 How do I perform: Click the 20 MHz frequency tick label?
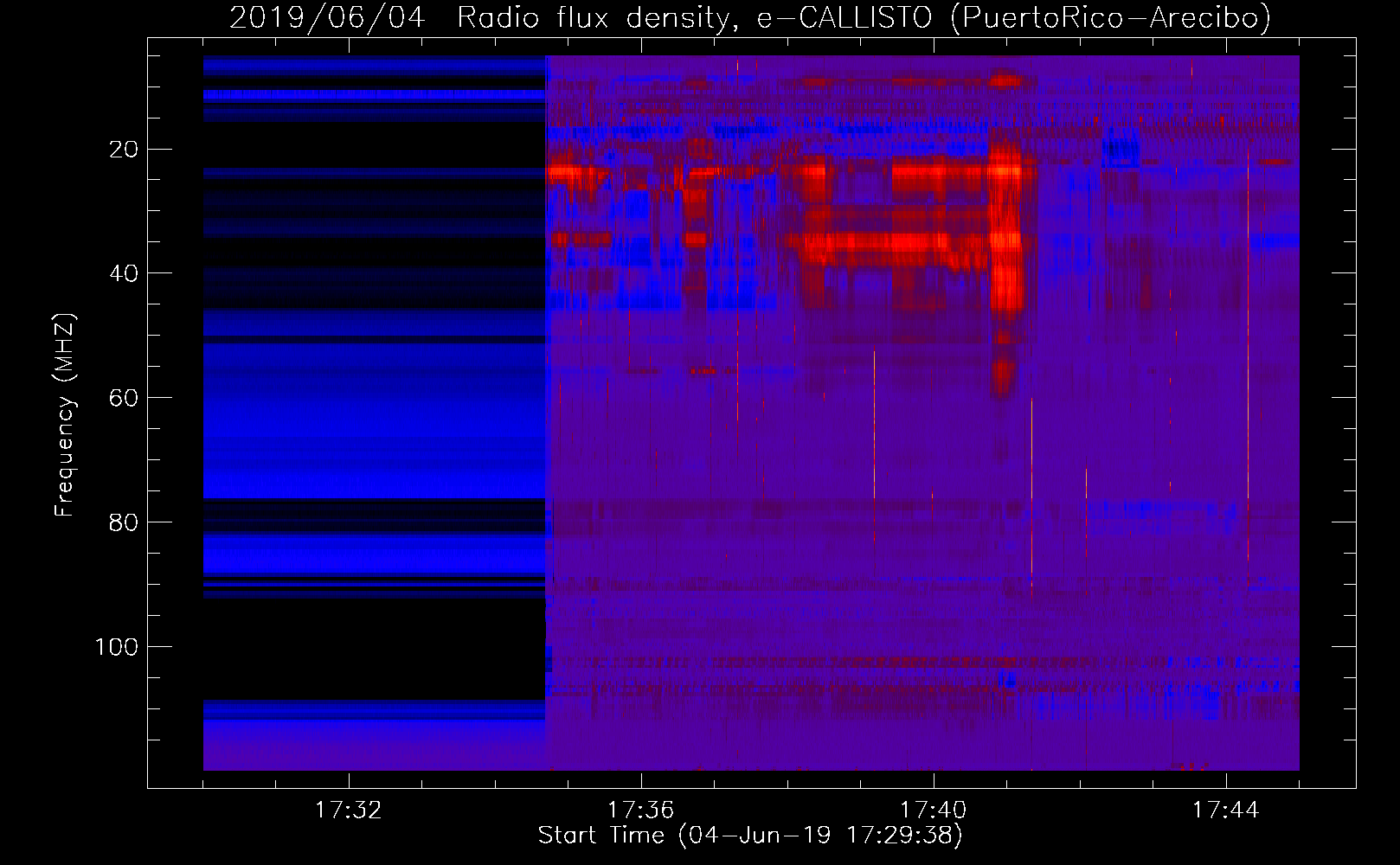[124, 150]
